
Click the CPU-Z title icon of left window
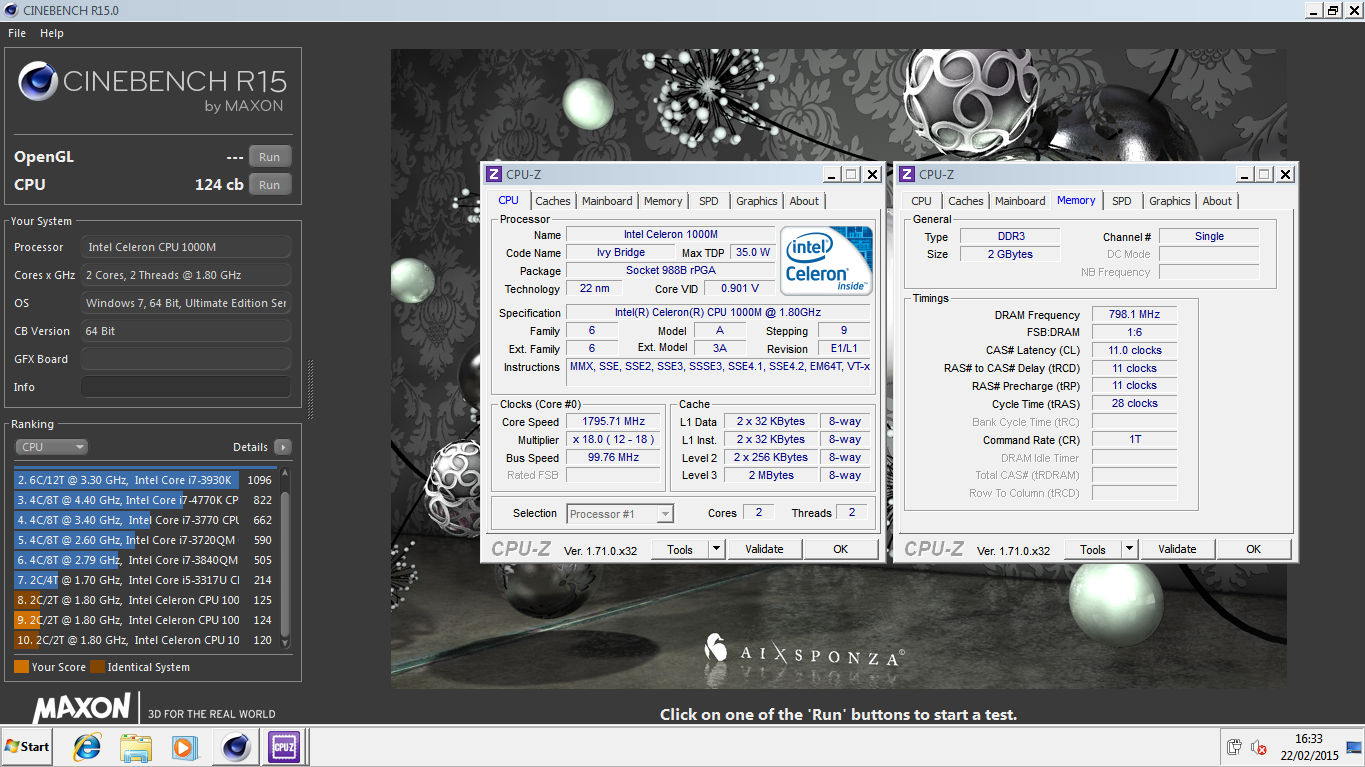[x=494, y=174]
